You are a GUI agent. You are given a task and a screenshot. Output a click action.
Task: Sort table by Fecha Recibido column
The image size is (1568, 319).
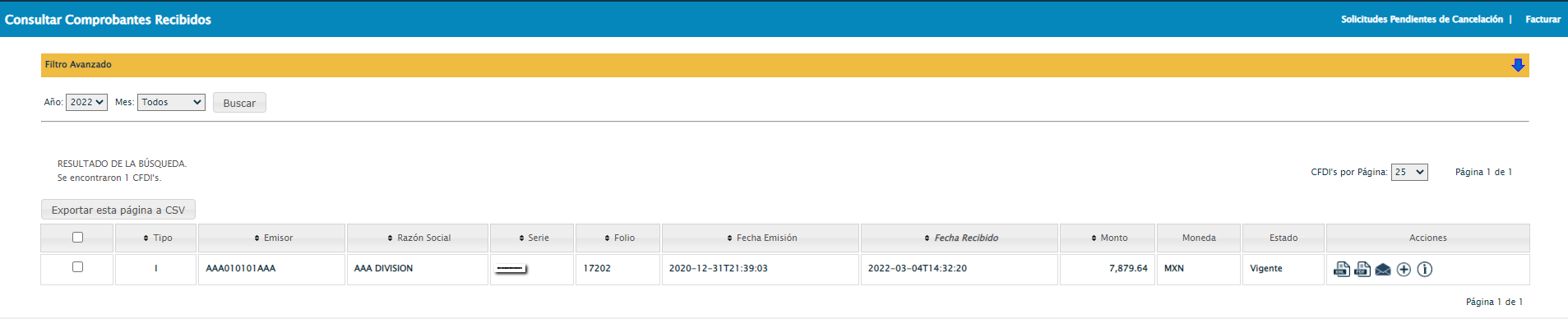(961, 238)
